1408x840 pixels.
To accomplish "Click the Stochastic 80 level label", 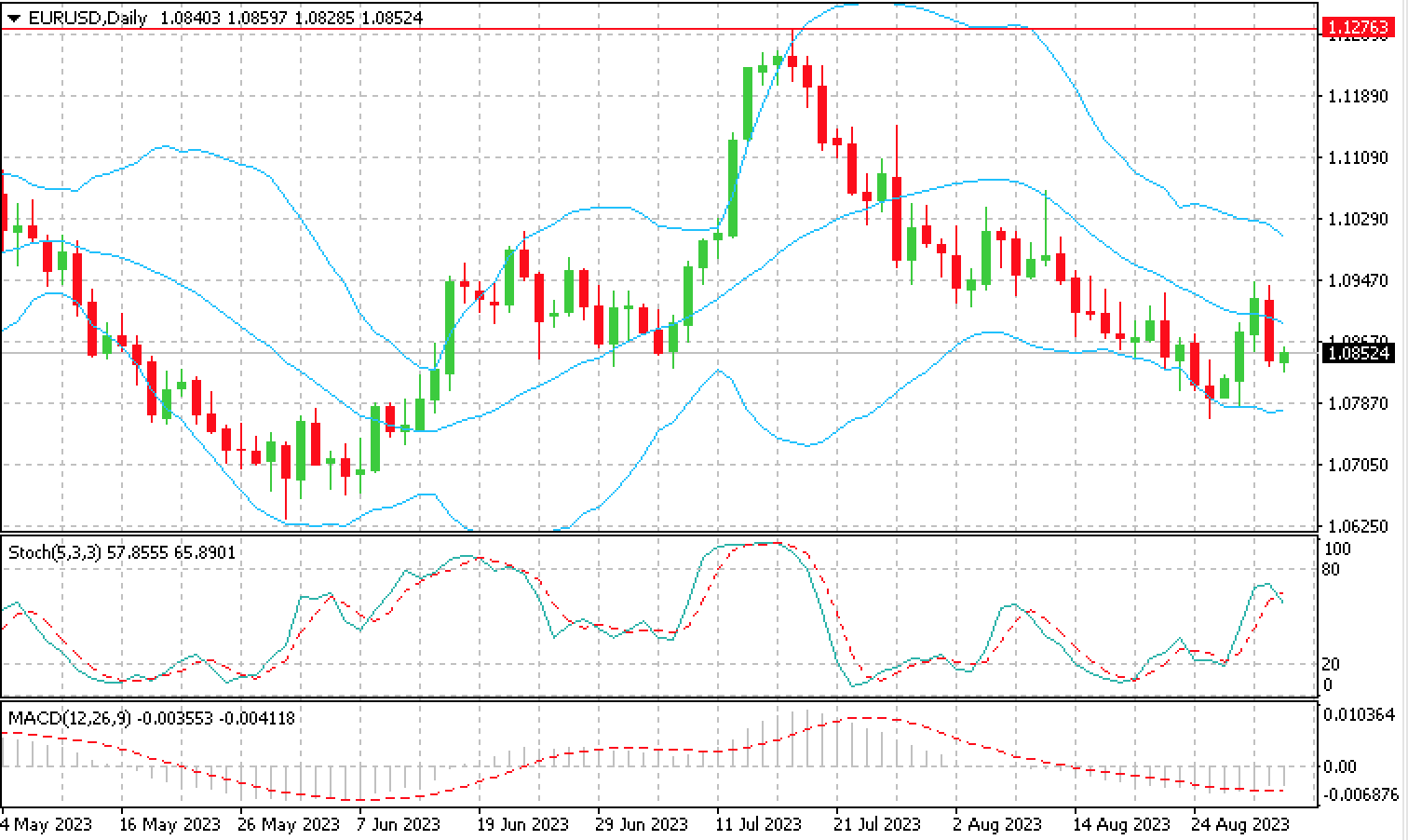I will [x=1332, y=569].
